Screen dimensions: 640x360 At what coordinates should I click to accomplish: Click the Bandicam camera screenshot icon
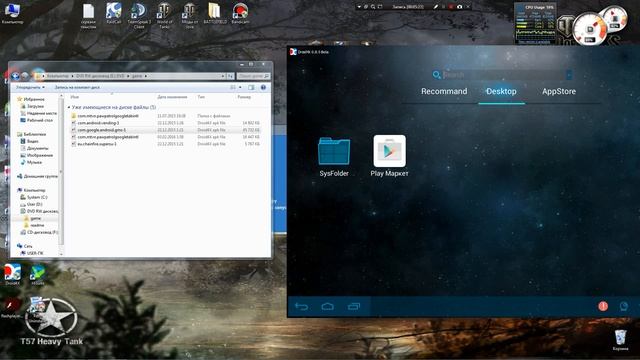tap(460, 7)
